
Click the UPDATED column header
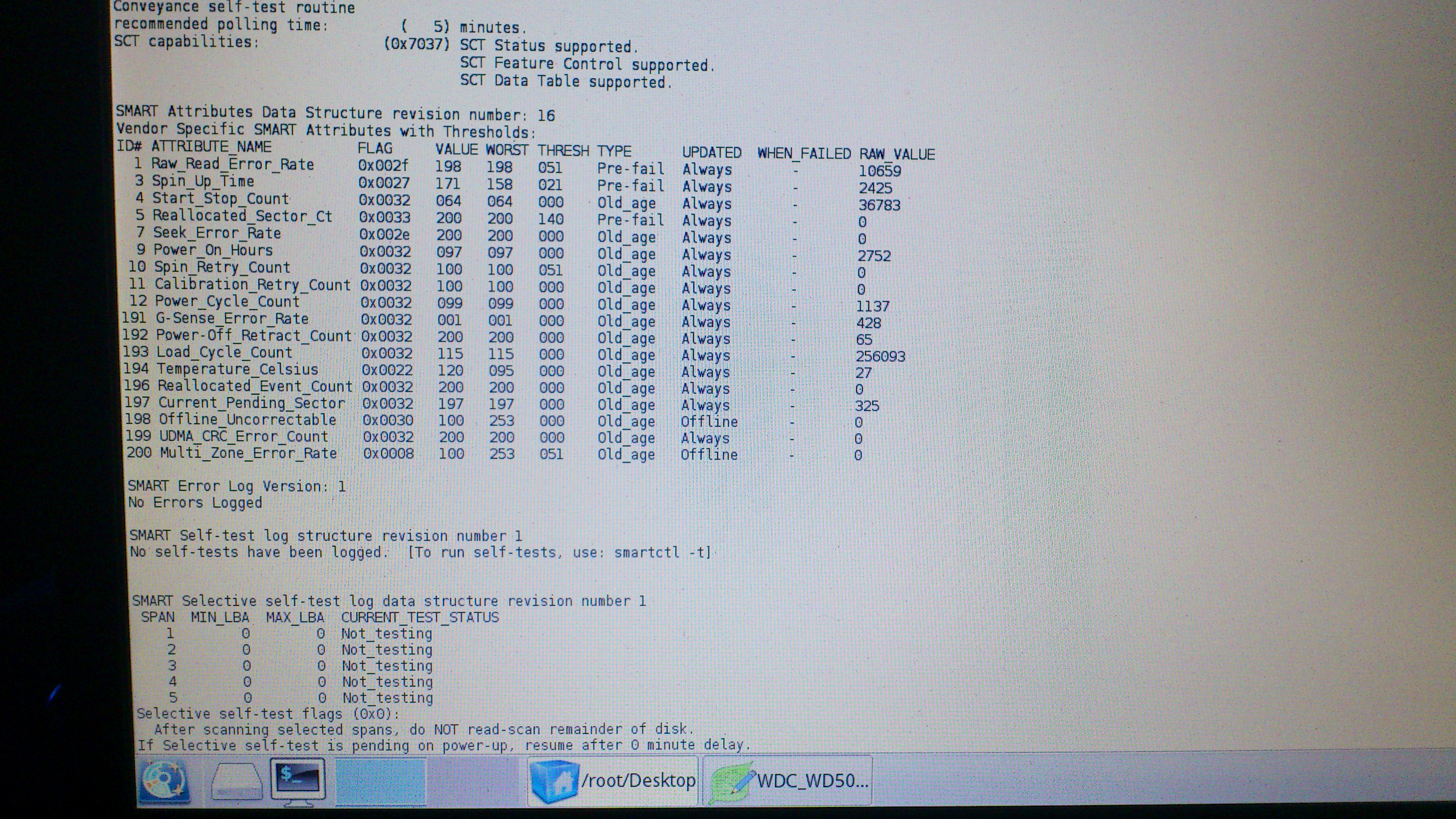tap(711, 152)
